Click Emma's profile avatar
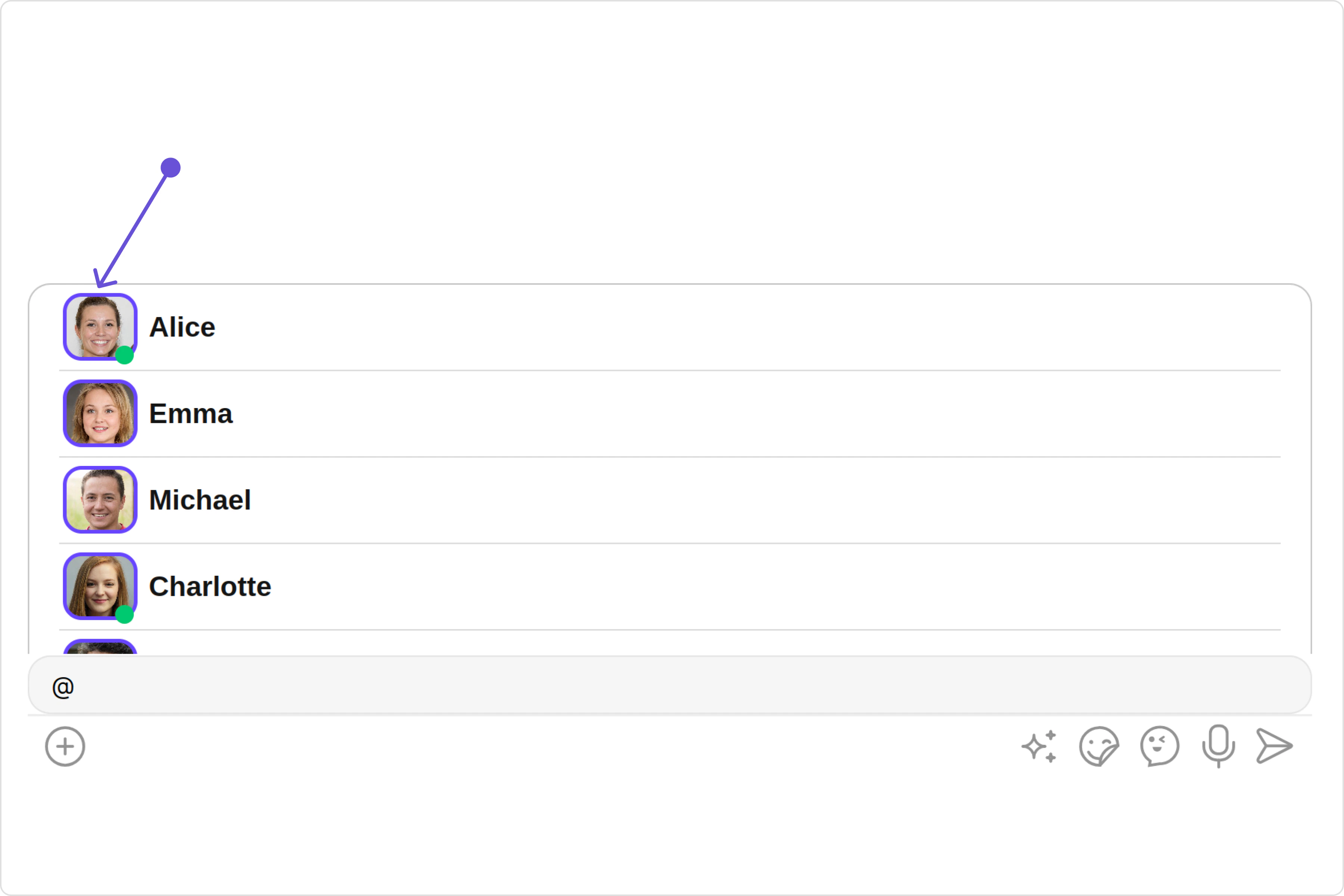 coord(100,413)
